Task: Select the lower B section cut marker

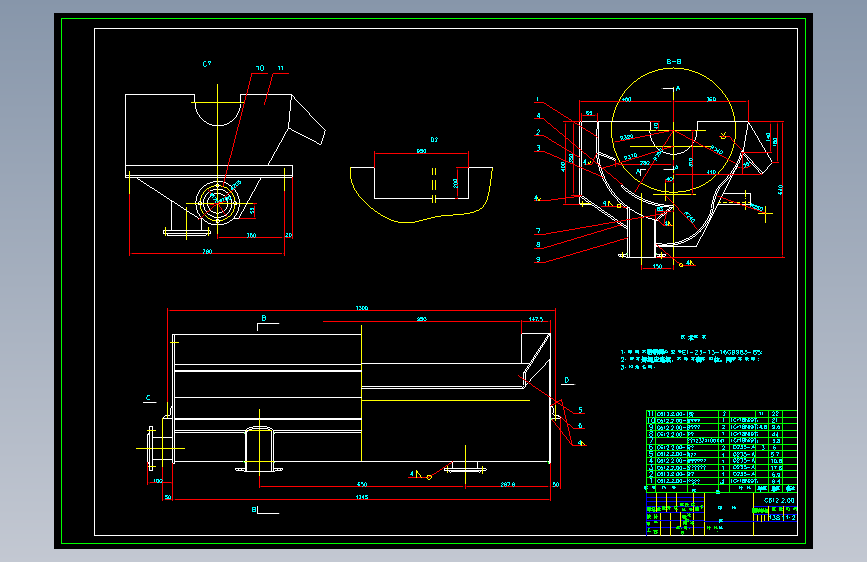Action: (254, 509)
